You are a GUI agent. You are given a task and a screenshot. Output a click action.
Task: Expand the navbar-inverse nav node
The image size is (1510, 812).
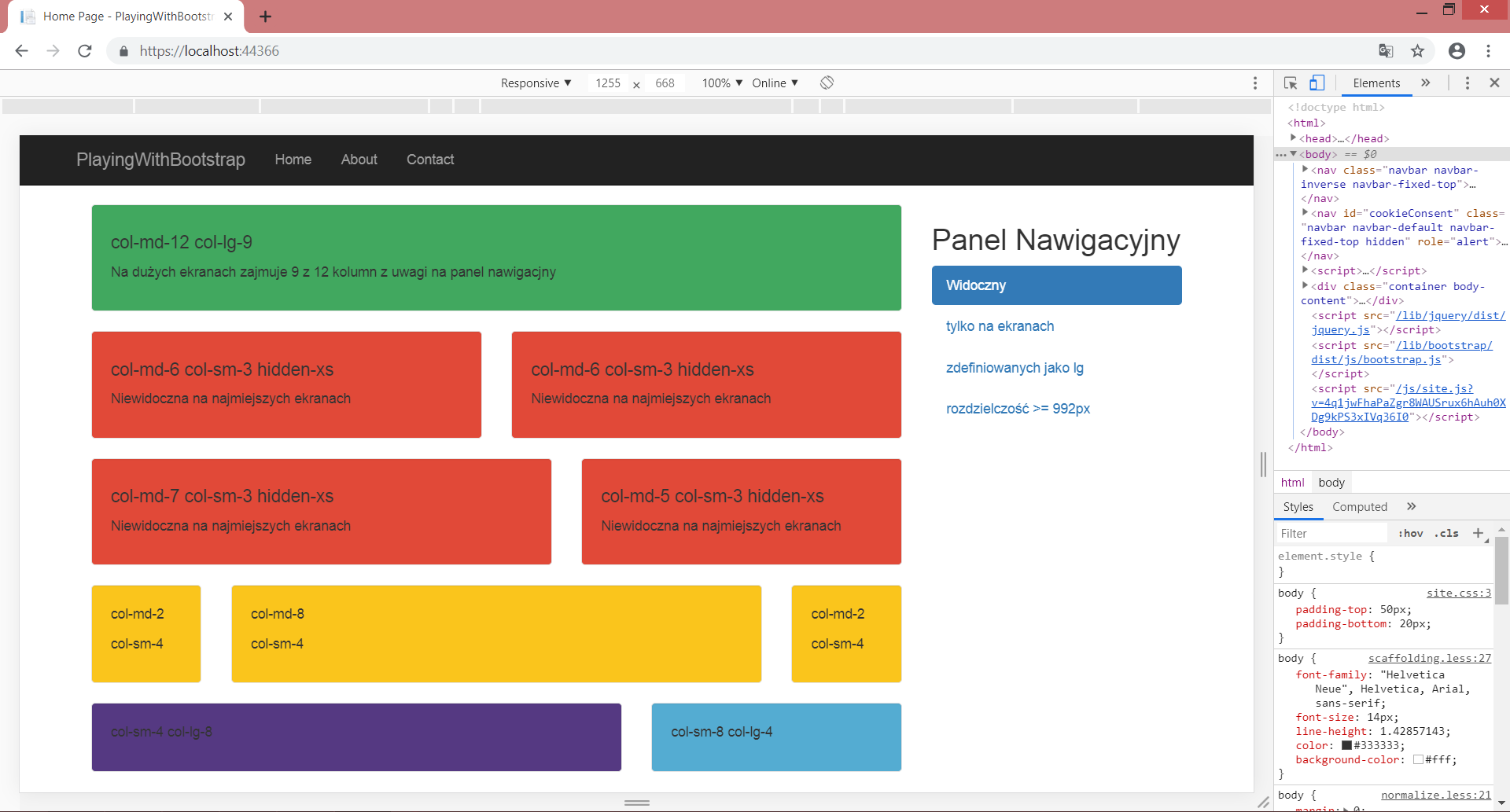[x=1305, y=170]
